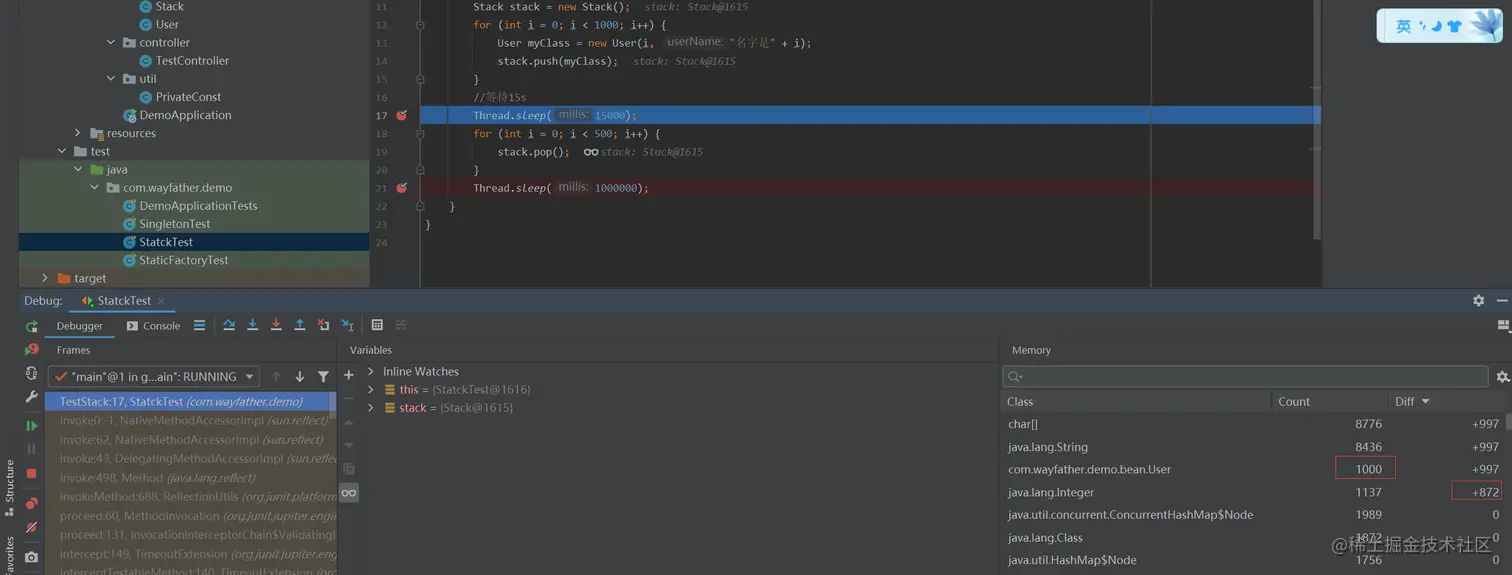Expand the 'stack' variable node

point(371,408)
